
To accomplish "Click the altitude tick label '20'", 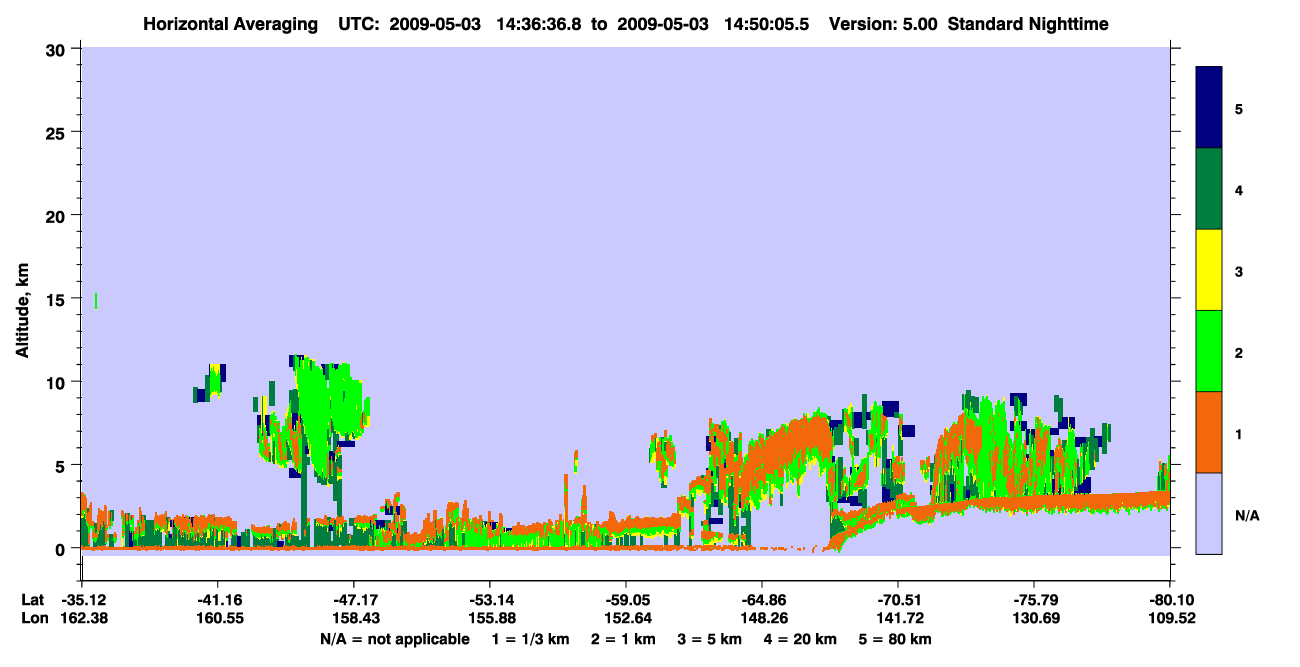I will point(56,215).
